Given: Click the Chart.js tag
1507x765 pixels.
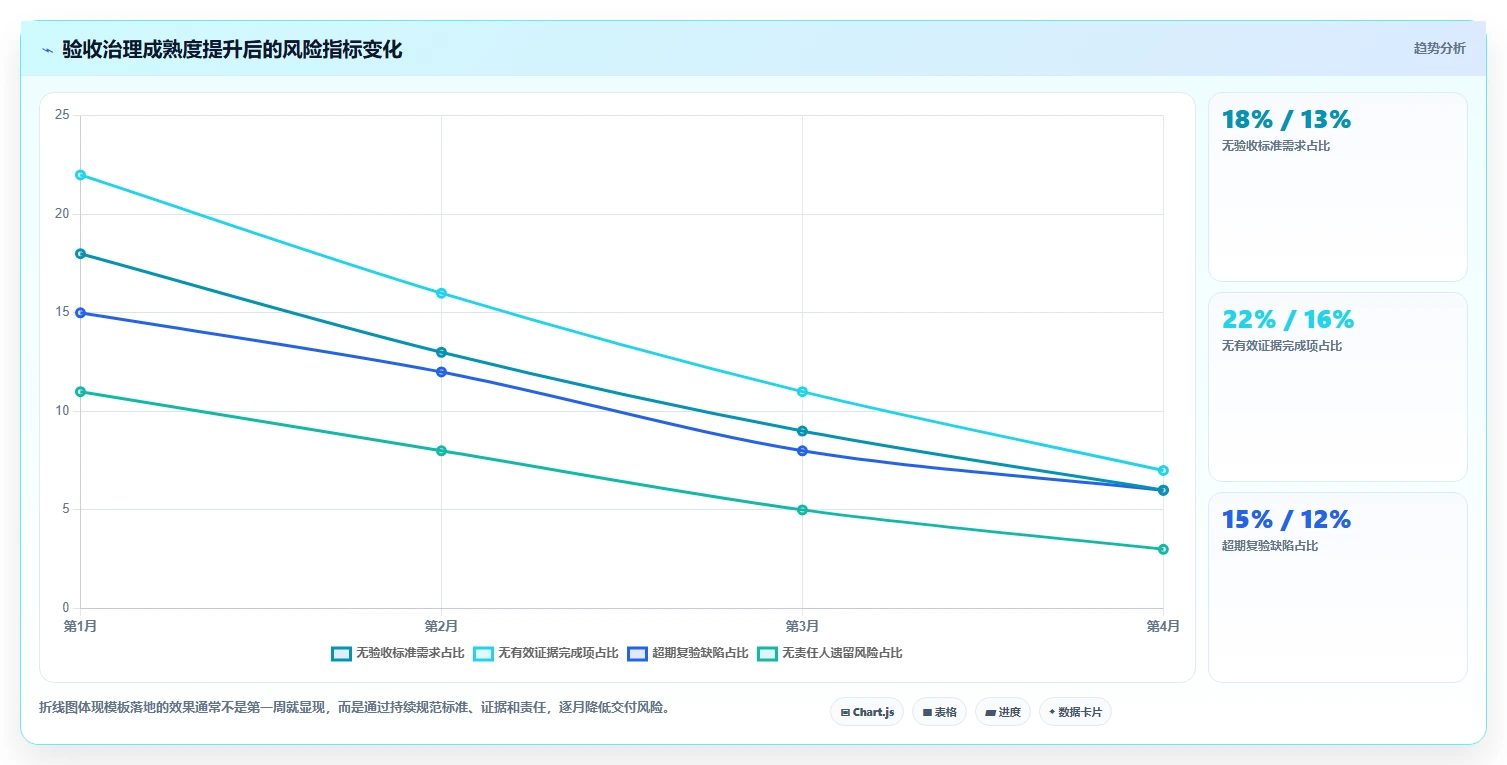Looking at the screenshot, I should [x=867, y=712].
